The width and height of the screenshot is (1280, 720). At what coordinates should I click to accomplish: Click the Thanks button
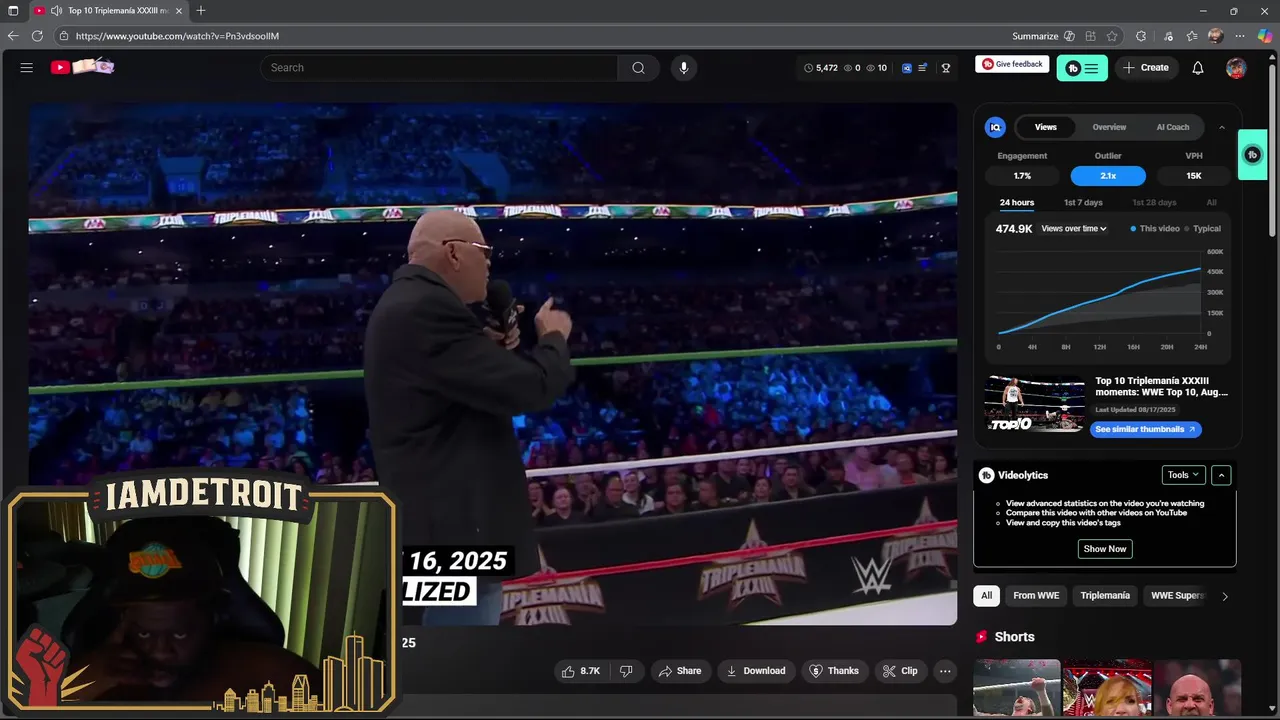(834, 671)
